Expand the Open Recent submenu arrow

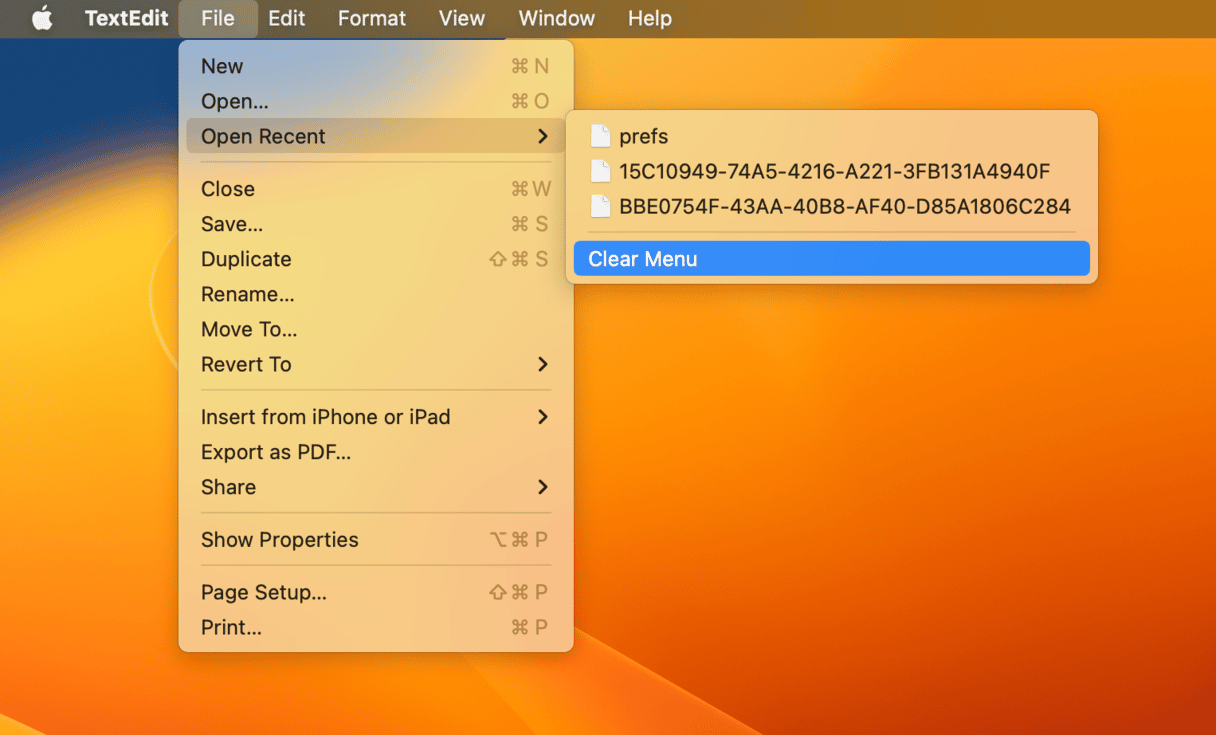(x=543, y=136)
